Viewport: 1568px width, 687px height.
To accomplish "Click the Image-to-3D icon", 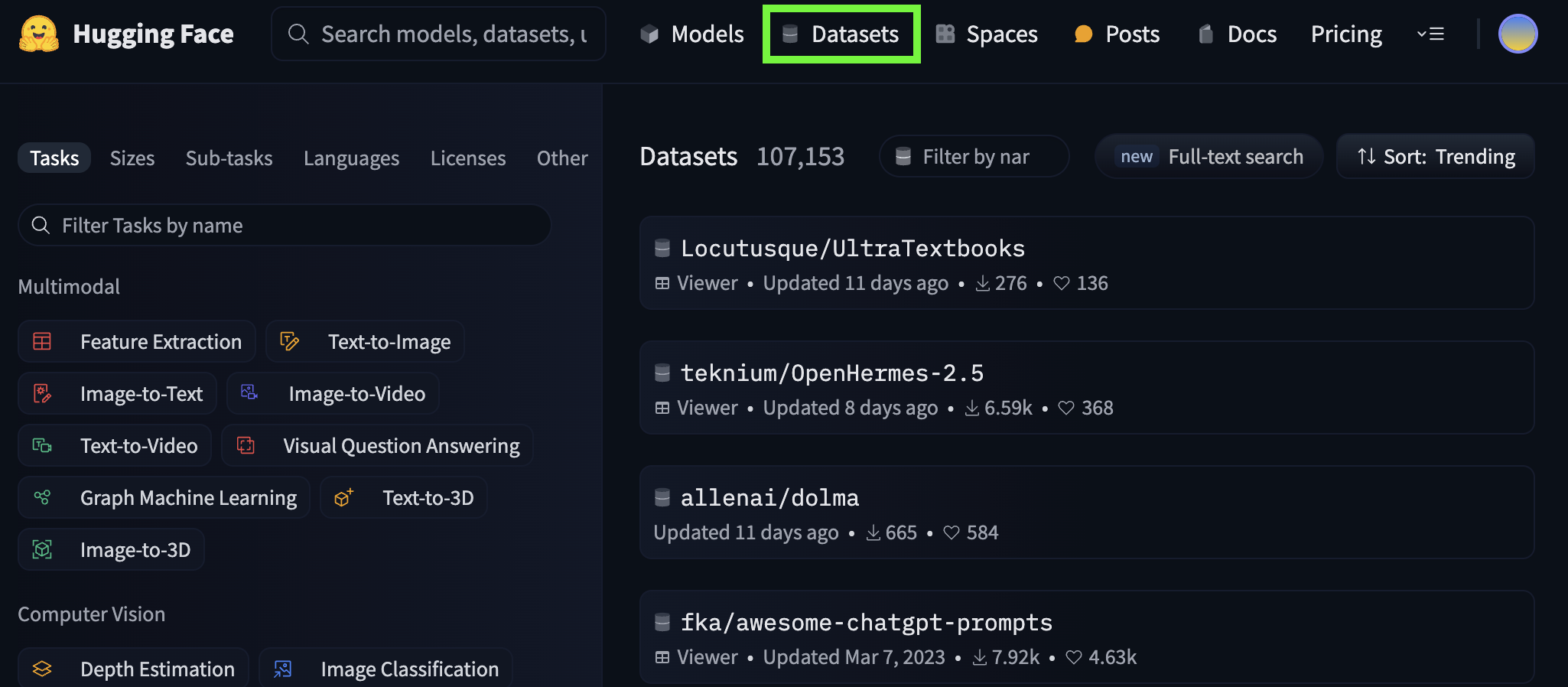I will pos(42,549).
